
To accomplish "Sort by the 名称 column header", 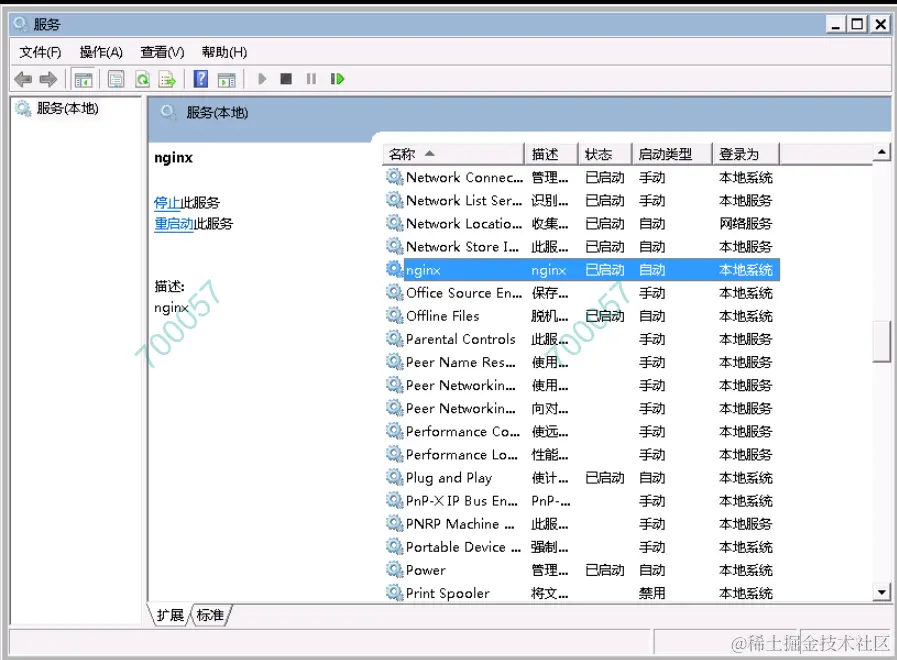I will (x=453, y=154).
